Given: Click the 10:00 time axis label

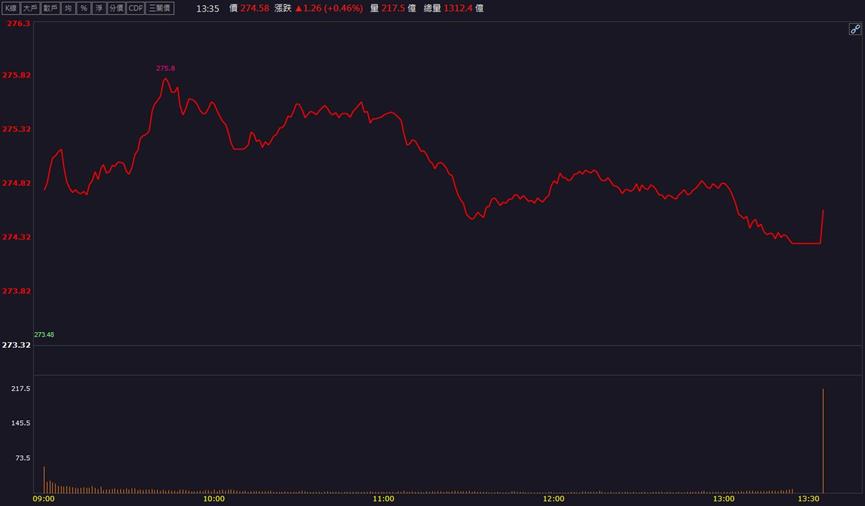Looking at the screenshot, I should [214, 499].
